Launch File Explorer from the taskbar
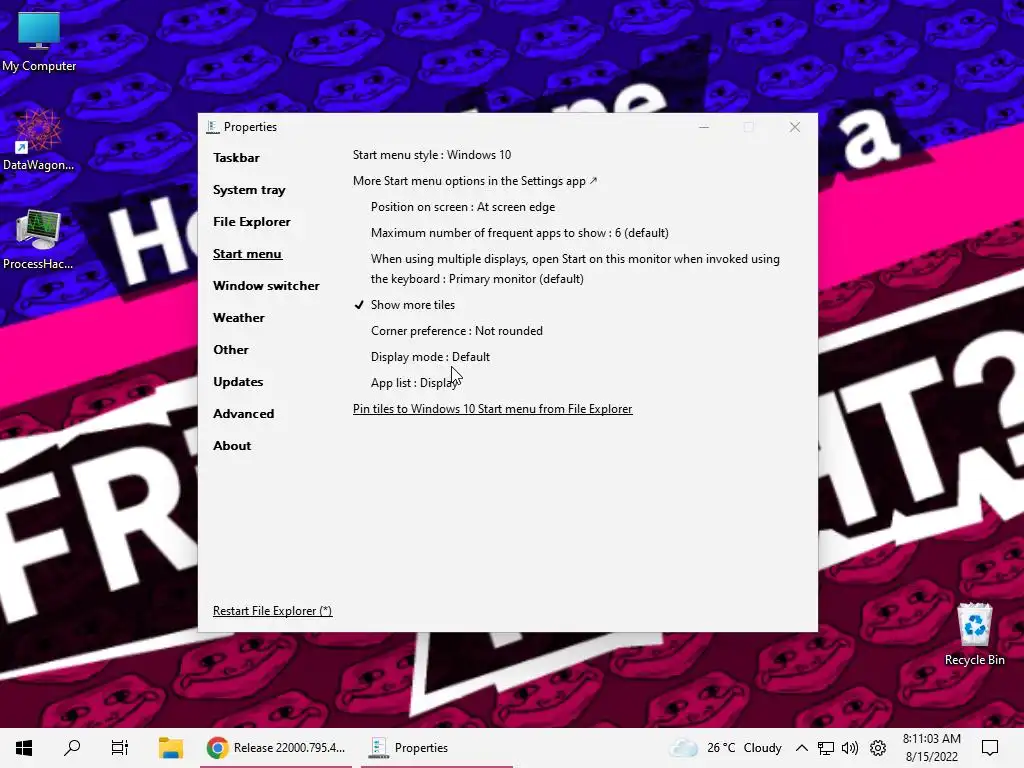Screen dimensions: 1024x768 click(170, 748)
